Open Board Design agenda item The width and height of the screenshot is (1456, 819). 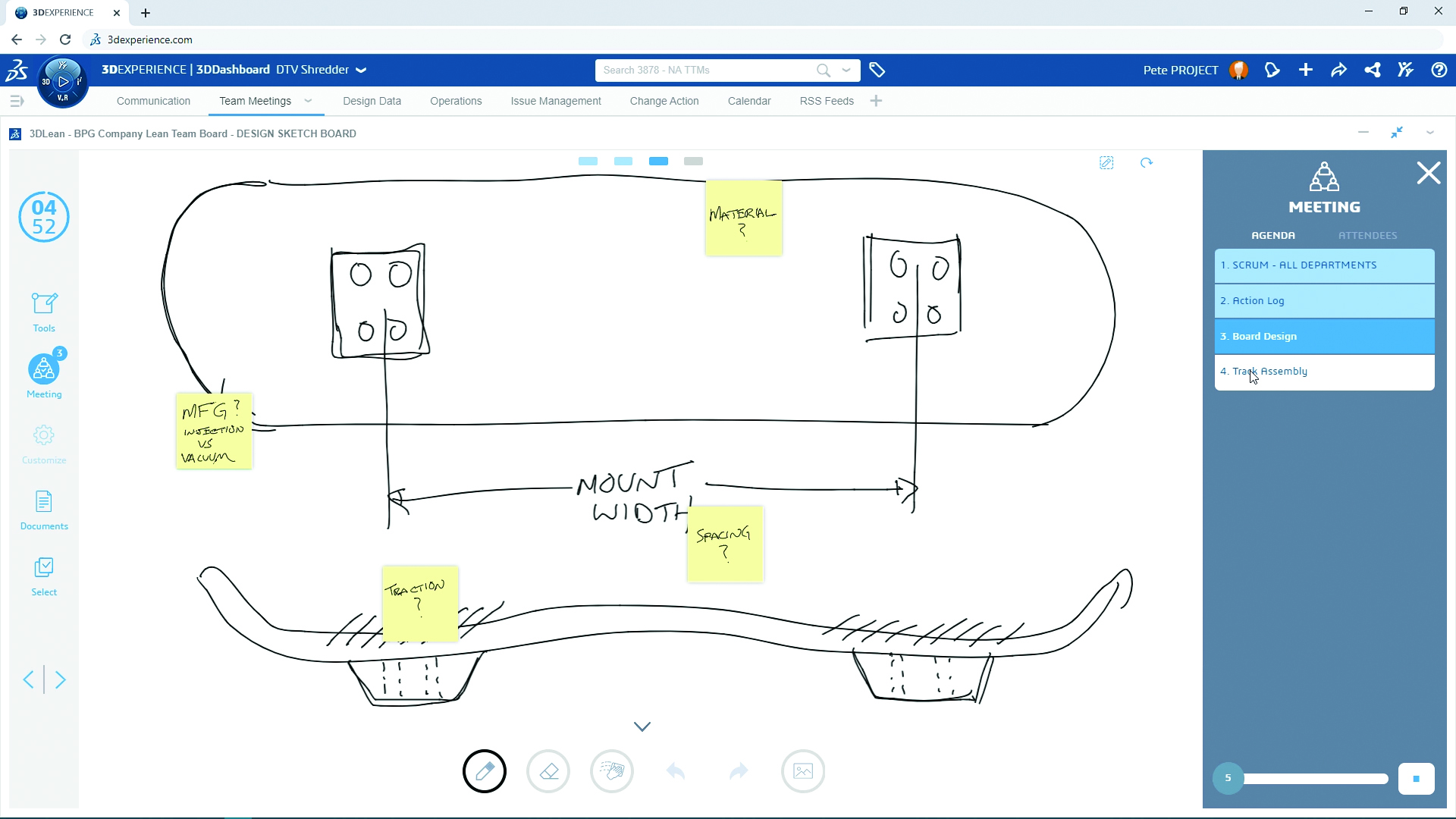(1322, 336)
